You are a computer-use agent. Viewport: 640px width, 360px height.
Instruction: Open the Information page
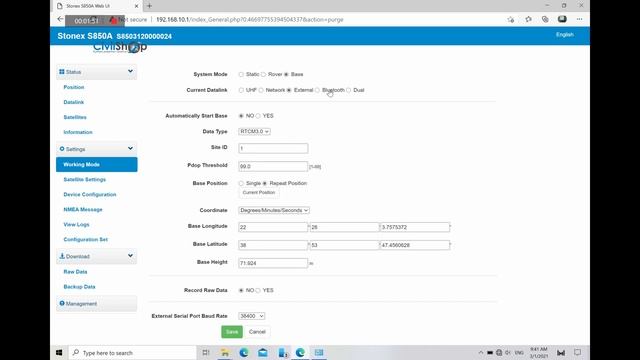pos(78,132)
